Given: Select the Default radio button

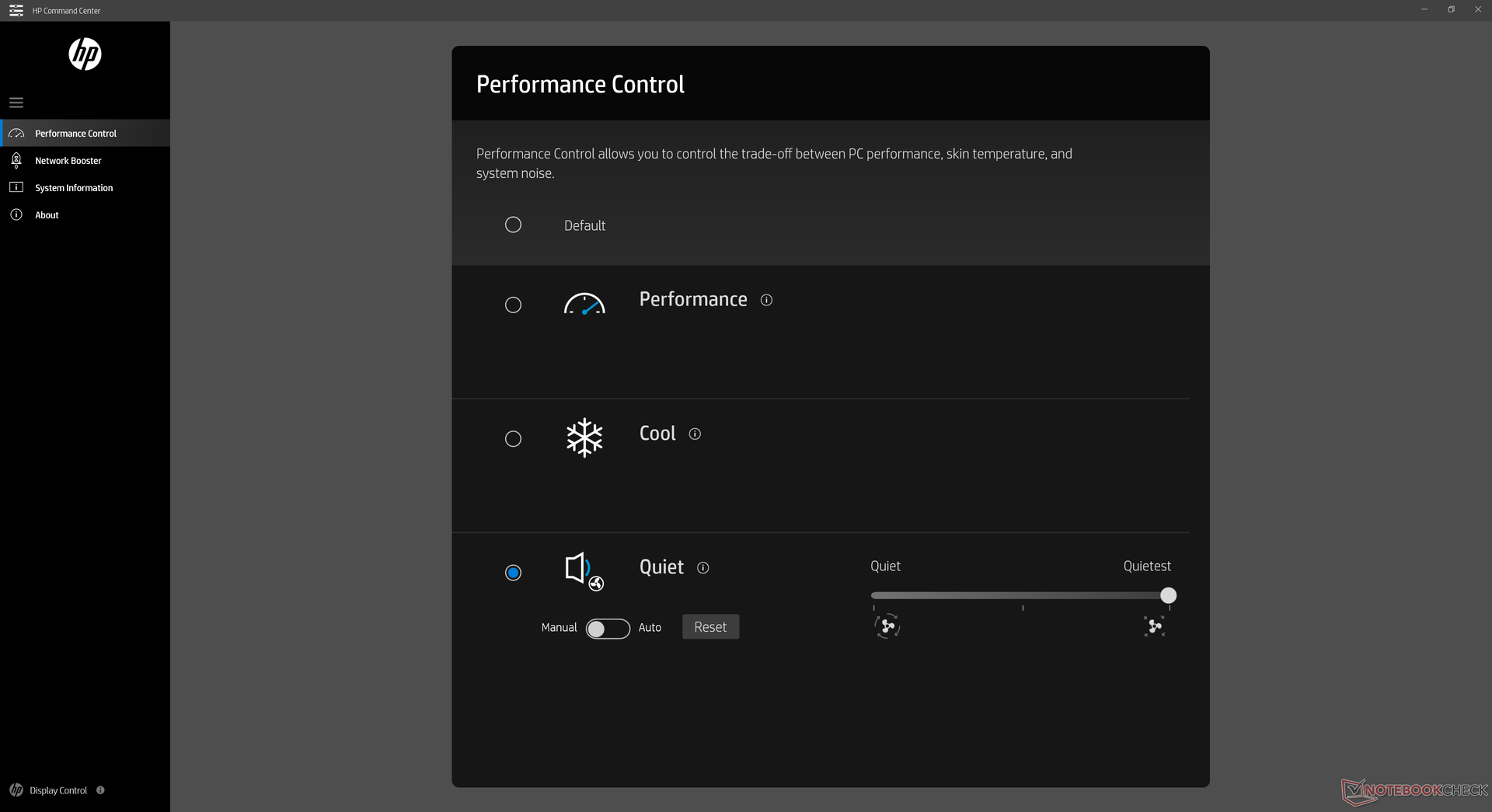Looking at the screenshot, I should coord(513,225).
